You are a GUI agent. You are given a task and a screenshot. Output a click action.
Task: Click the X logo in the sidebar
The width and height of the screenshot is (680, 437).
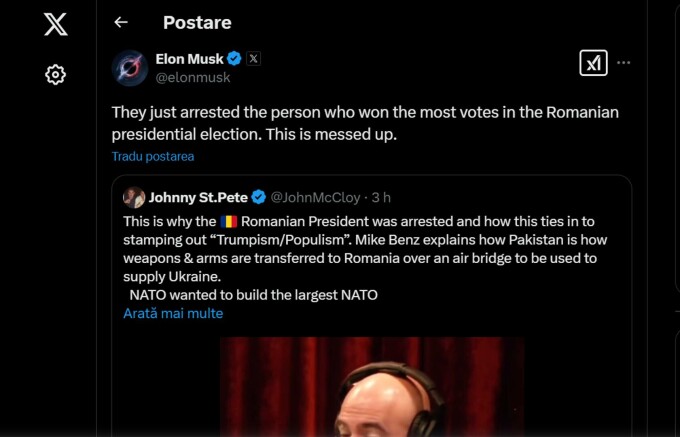point(56,24)
